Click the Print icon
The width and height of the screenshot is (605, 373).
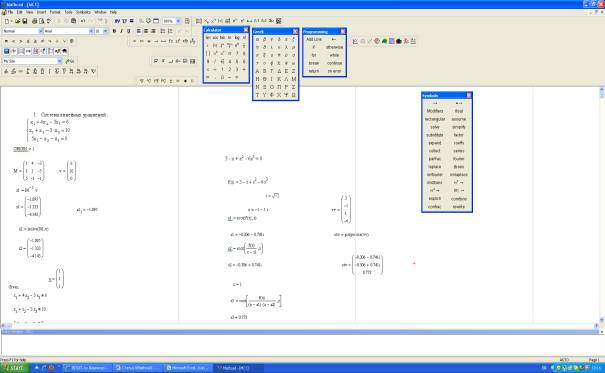click(x=34, y=21)
